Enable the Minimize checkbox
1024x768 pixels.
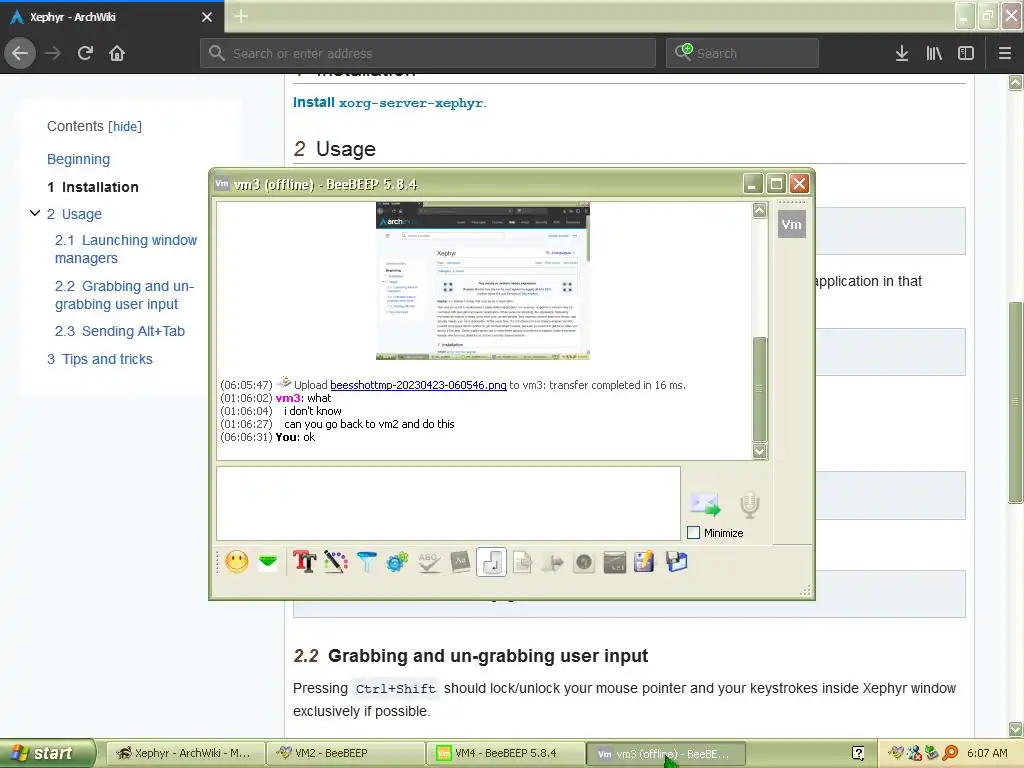point(694,533)
